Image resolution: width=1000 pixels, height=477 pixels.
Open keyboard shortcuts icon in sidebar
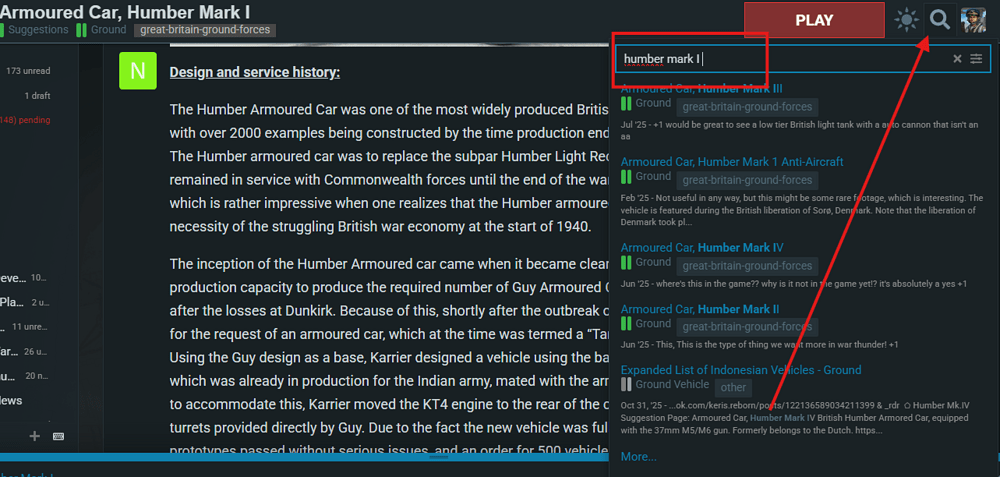point(58,437)
